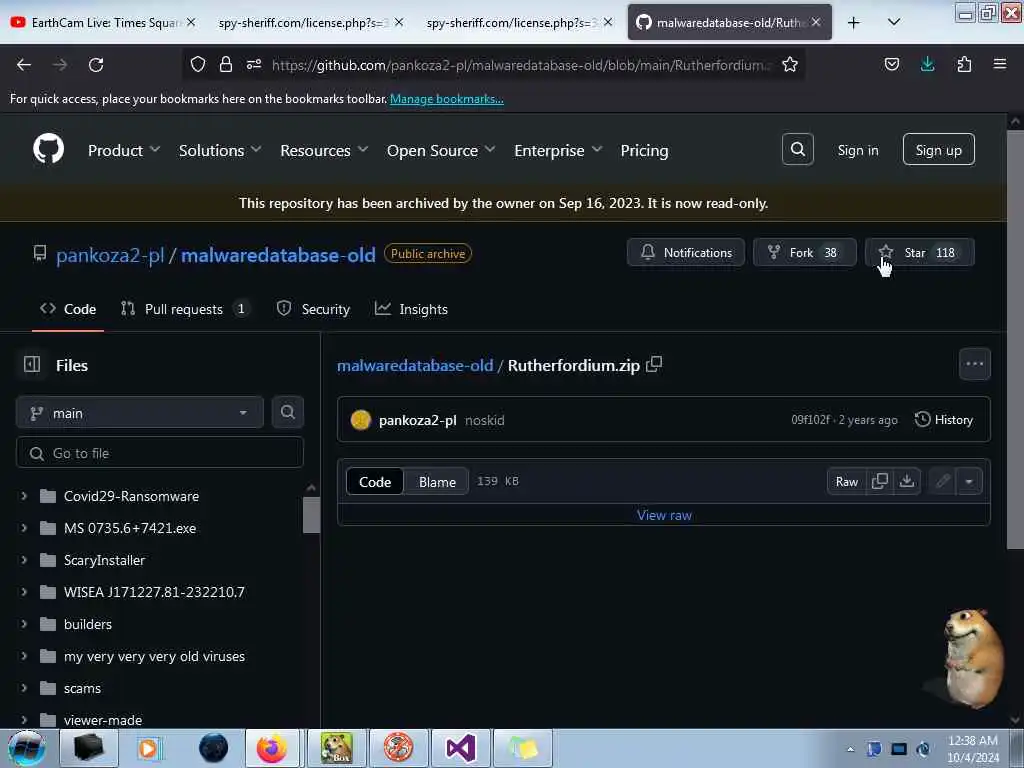This screenshot has width=1024, height=768.
Task: Click the Raw button
Action: [846, 482]
